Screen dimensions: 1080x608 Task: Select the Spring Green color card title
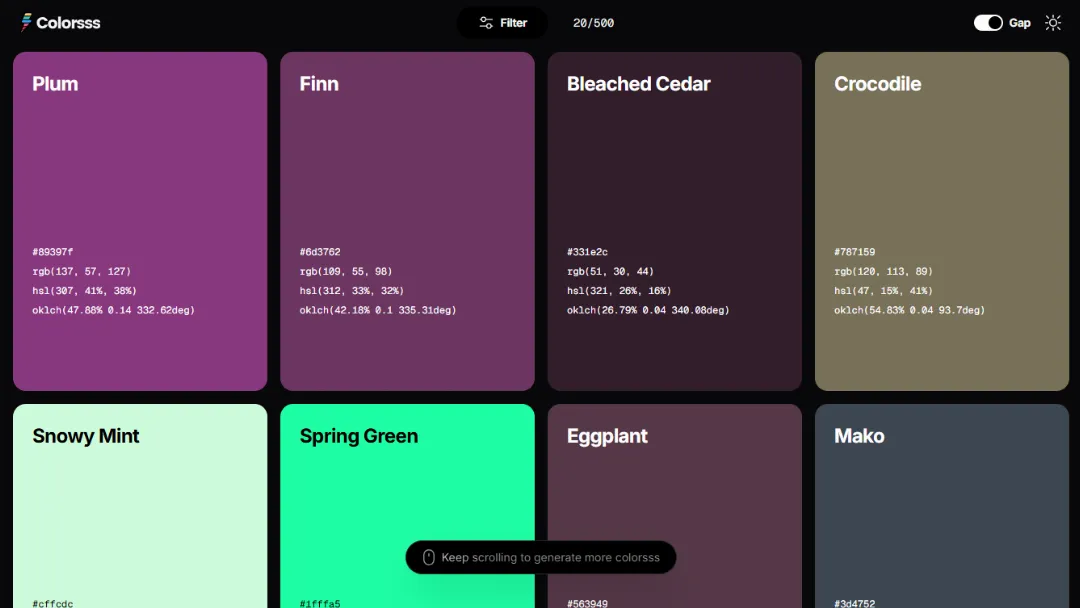pos(358,437)
